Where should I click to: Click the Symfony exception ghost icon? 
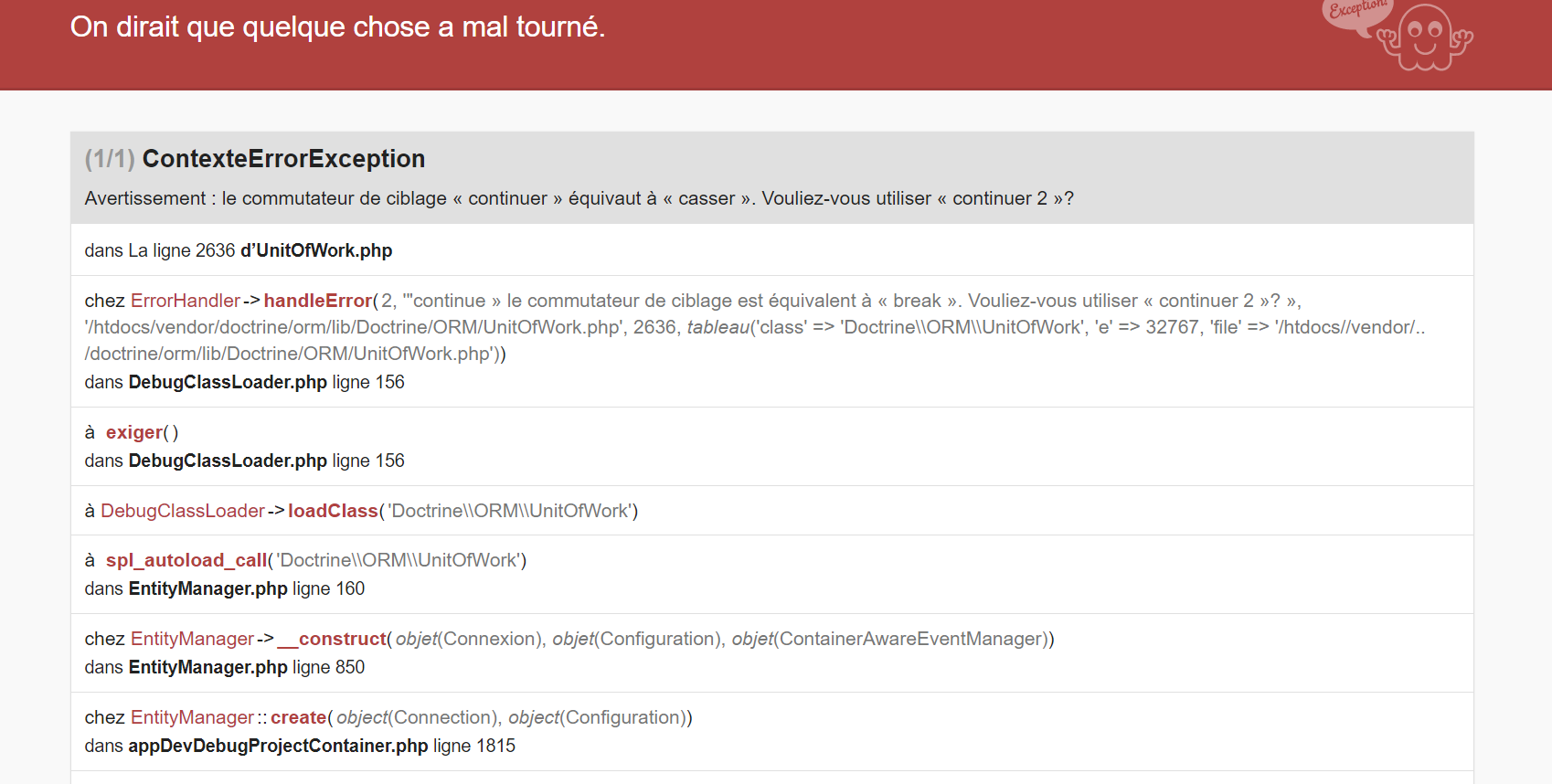pyautogui.click(x=1425, y=37)
